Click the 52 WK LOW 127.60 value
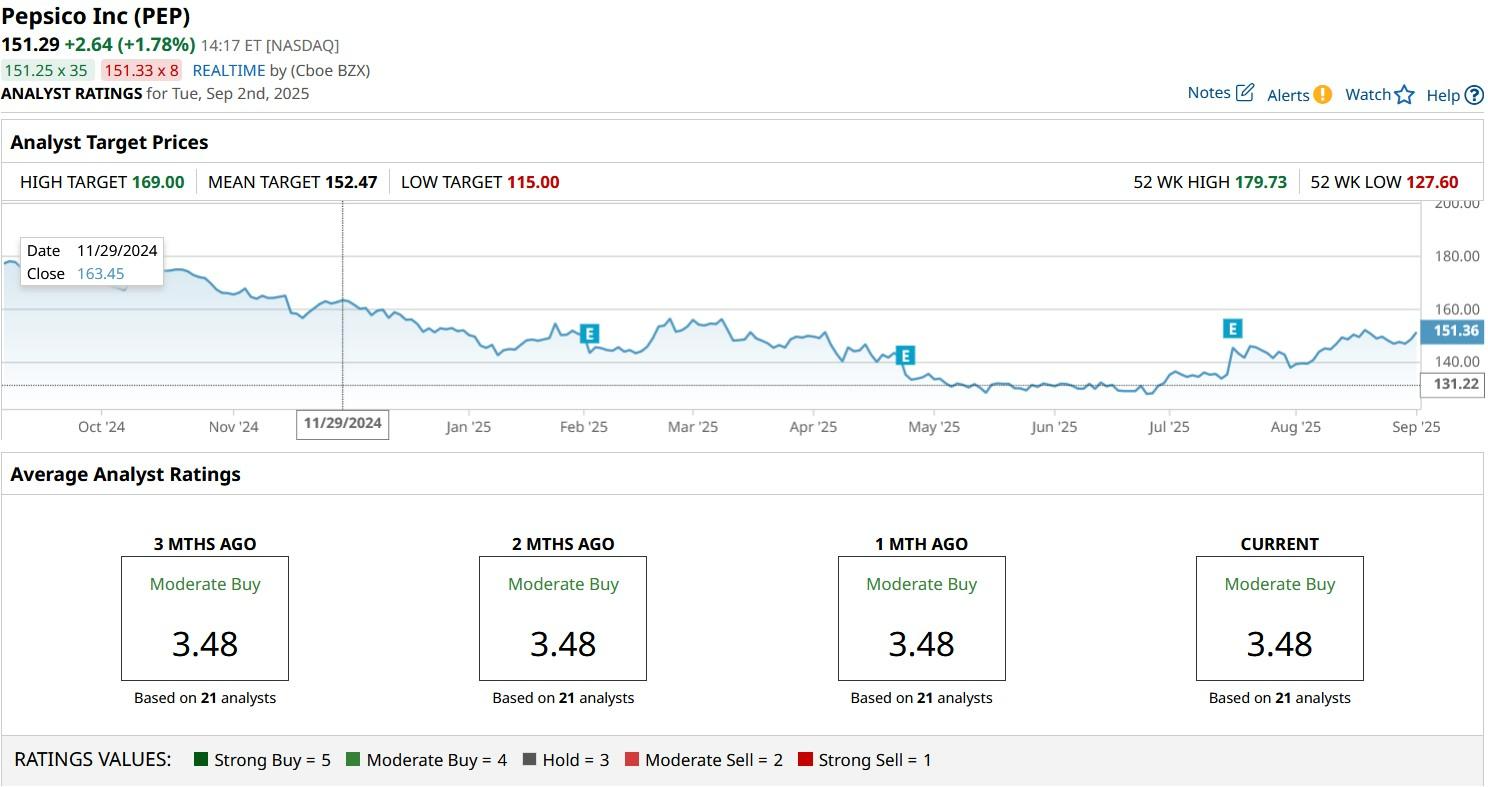Viewport: 1488px width, 787px height. (1432, 182)
